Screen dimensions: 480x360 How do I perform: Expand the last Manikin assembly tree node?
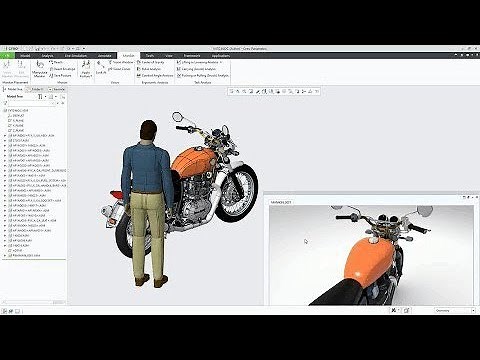click(5, 255)
